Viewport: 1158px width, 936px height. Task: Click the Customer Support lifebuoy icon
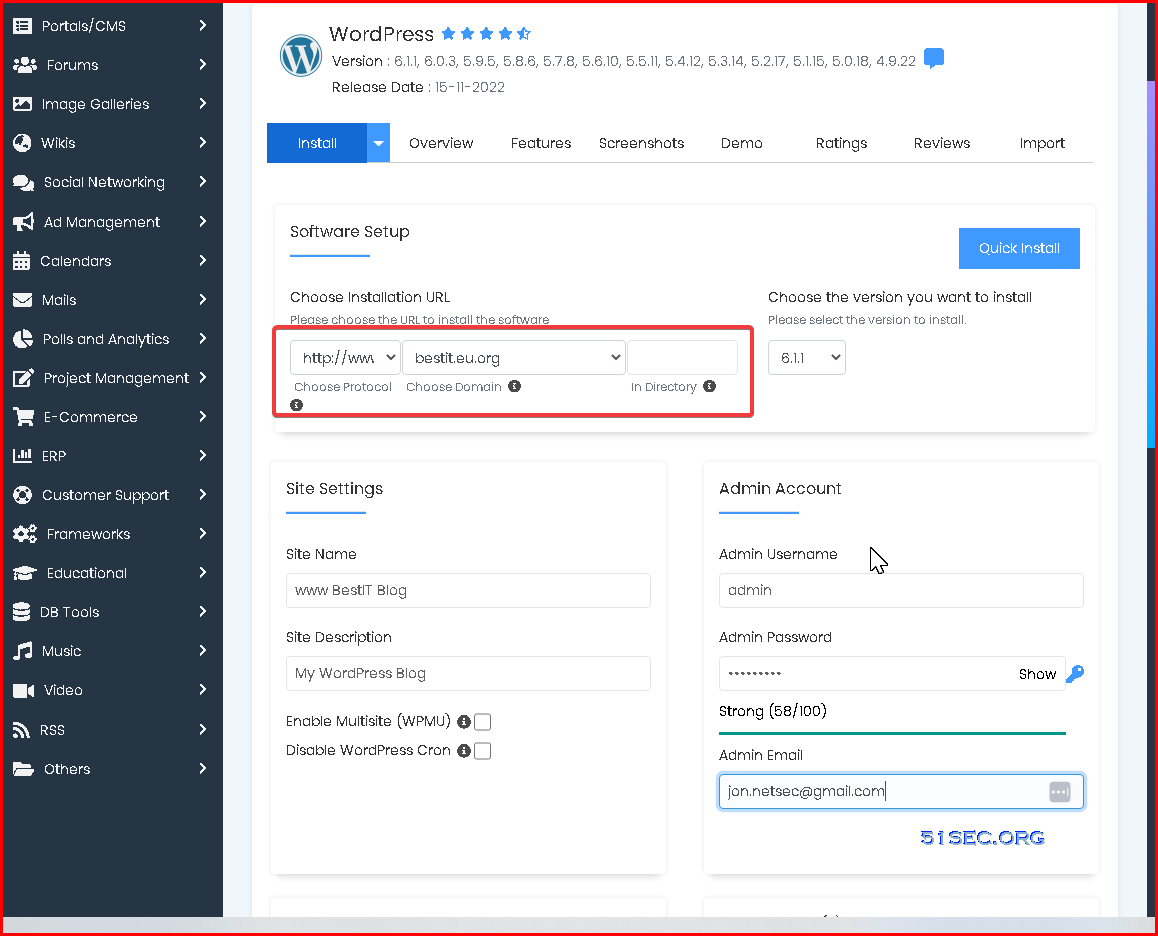coord(23,495)
